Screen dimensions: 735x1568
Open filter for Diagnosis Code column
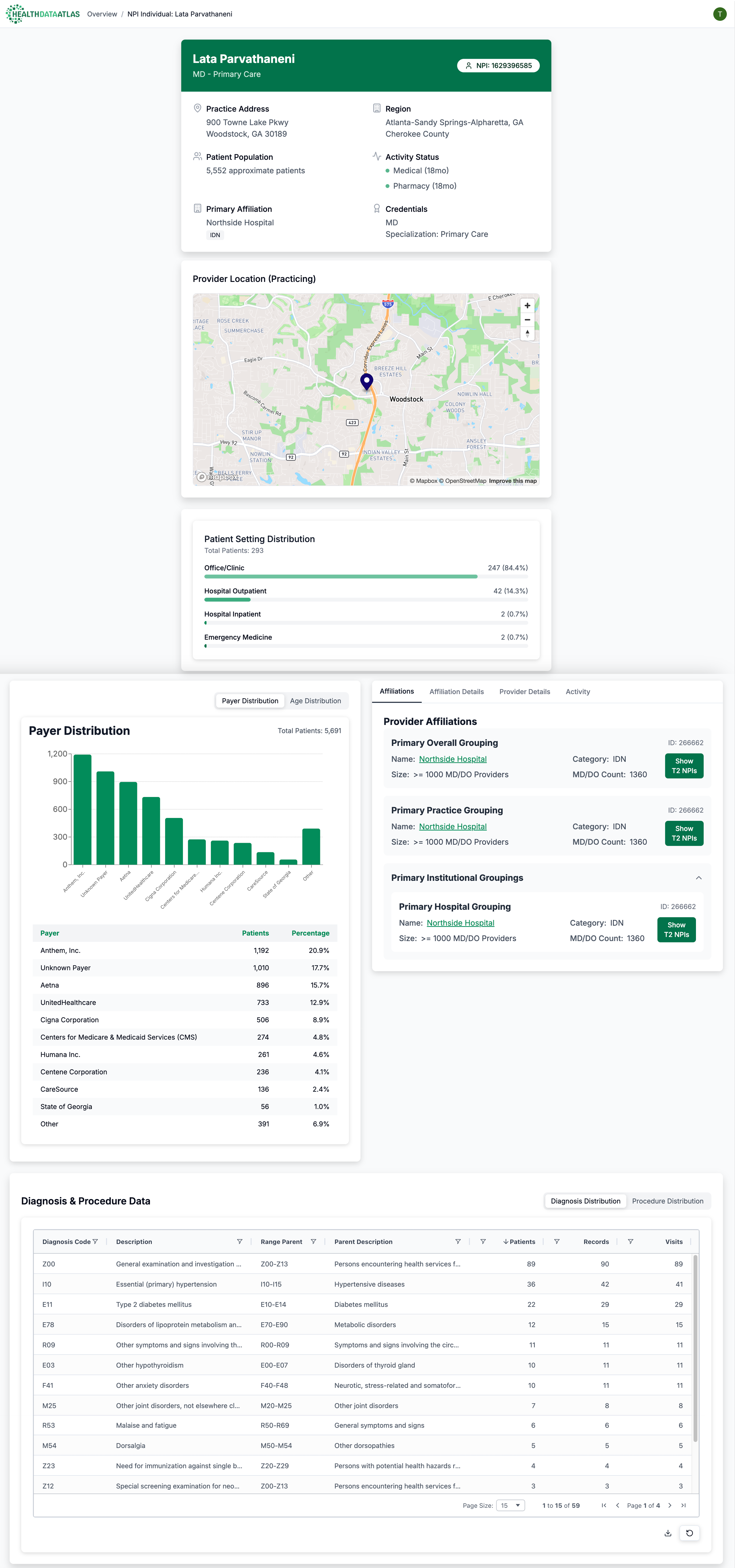tap(95, 1242)
